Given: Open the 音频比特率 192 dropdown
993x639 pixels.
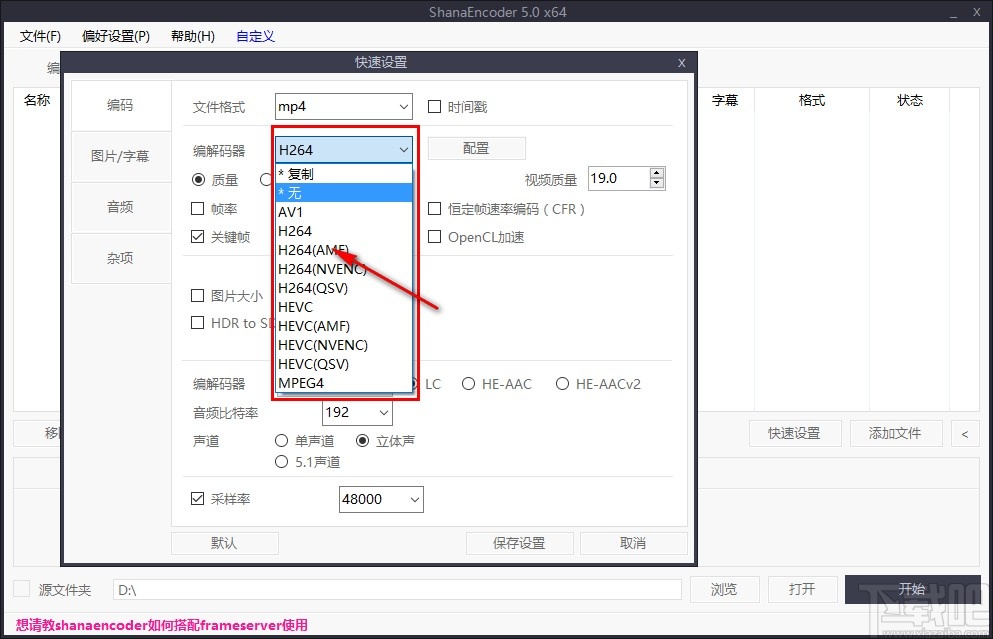Looking at the screenshot, I should [x=357, y=412].
